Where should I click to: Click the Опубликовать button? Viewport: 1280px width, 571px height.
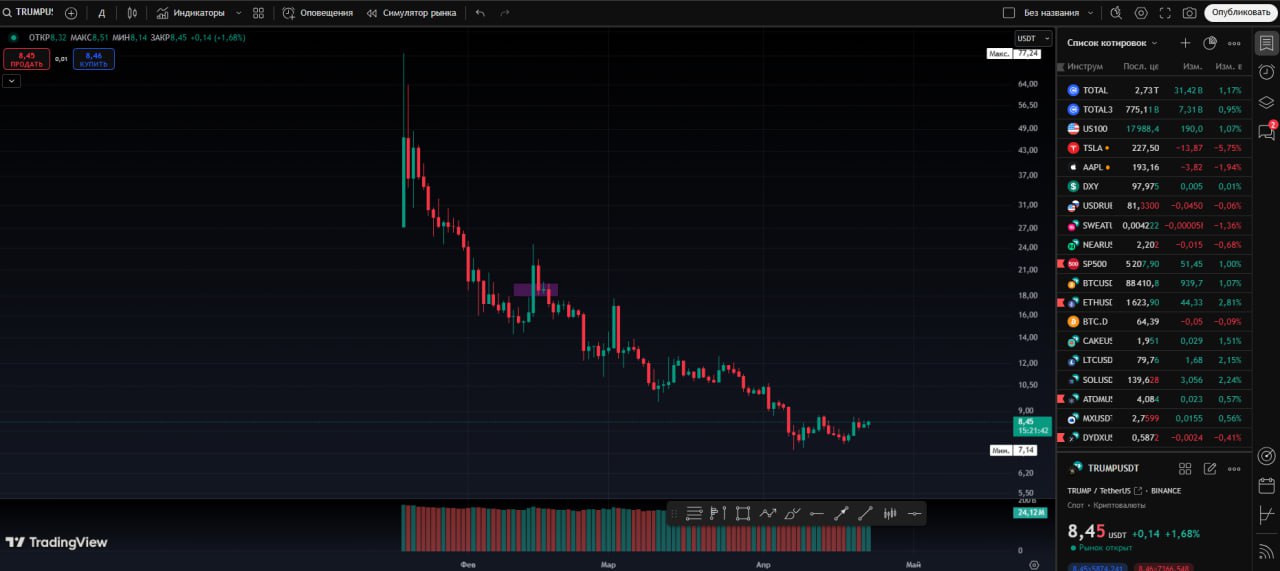click(x=1241, y=13)
